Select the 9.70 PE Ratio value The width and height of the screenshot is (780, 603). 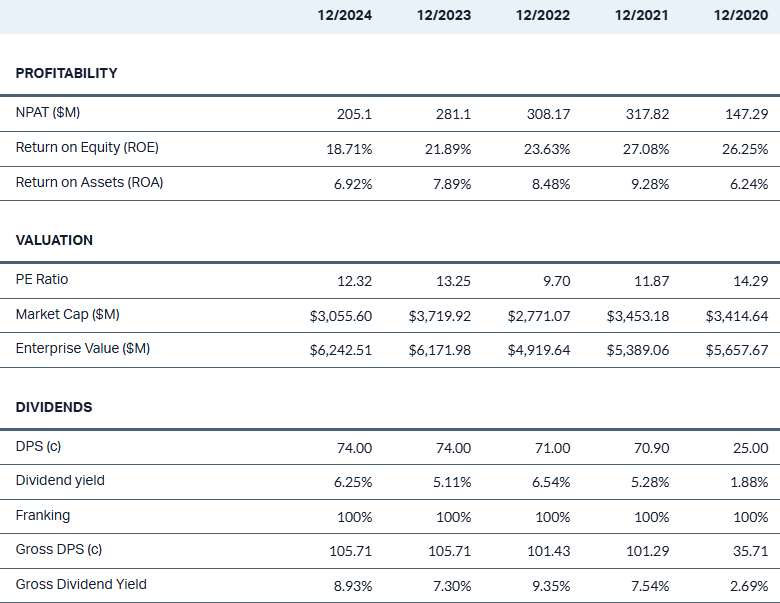pyautogui.click(x=554, y=281)
